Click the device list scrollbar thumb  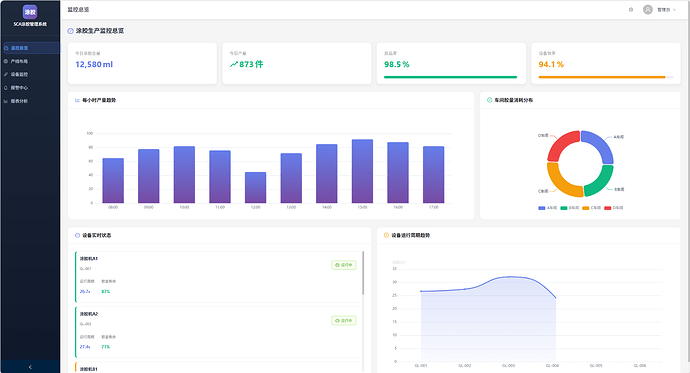coord(363,273)
